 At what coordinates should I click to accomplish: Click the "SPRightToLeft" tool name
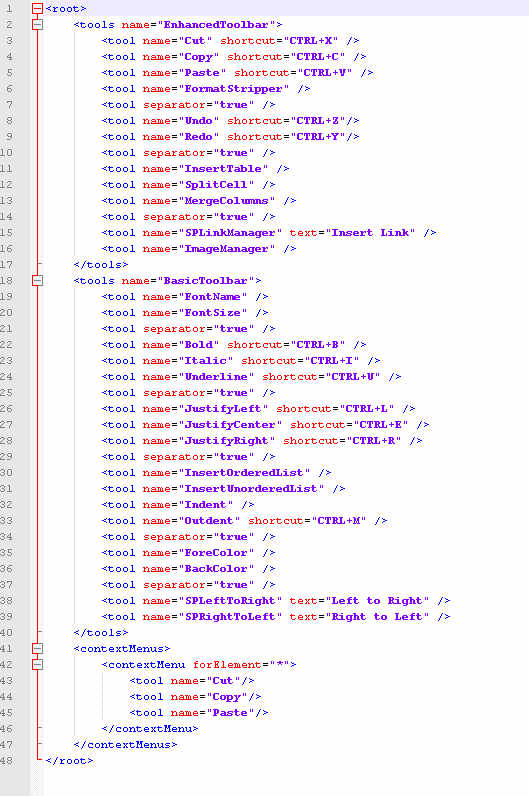point(230,616)
